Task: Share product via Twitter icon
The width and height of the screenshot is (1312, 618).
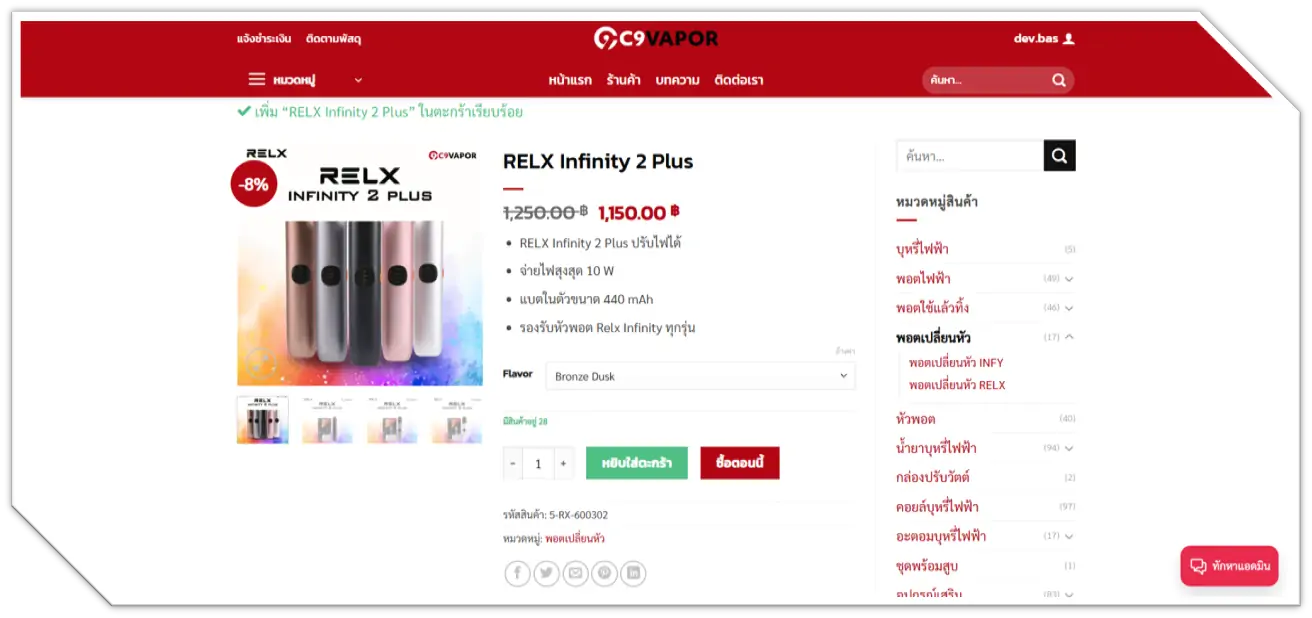Action: click(546, 573)
